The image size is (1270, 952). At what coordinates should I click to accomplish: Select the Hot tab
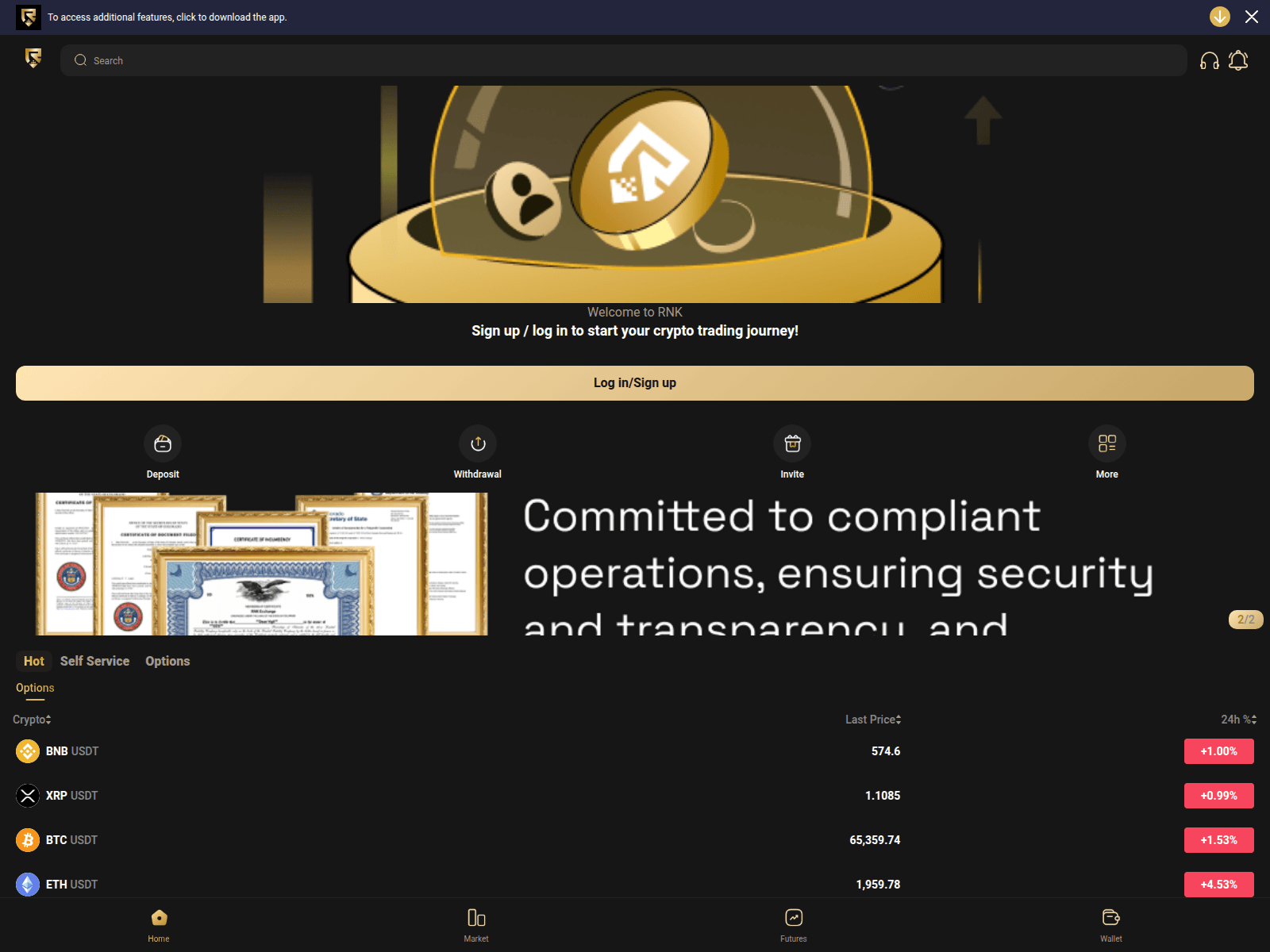click(x=34, y=661)
